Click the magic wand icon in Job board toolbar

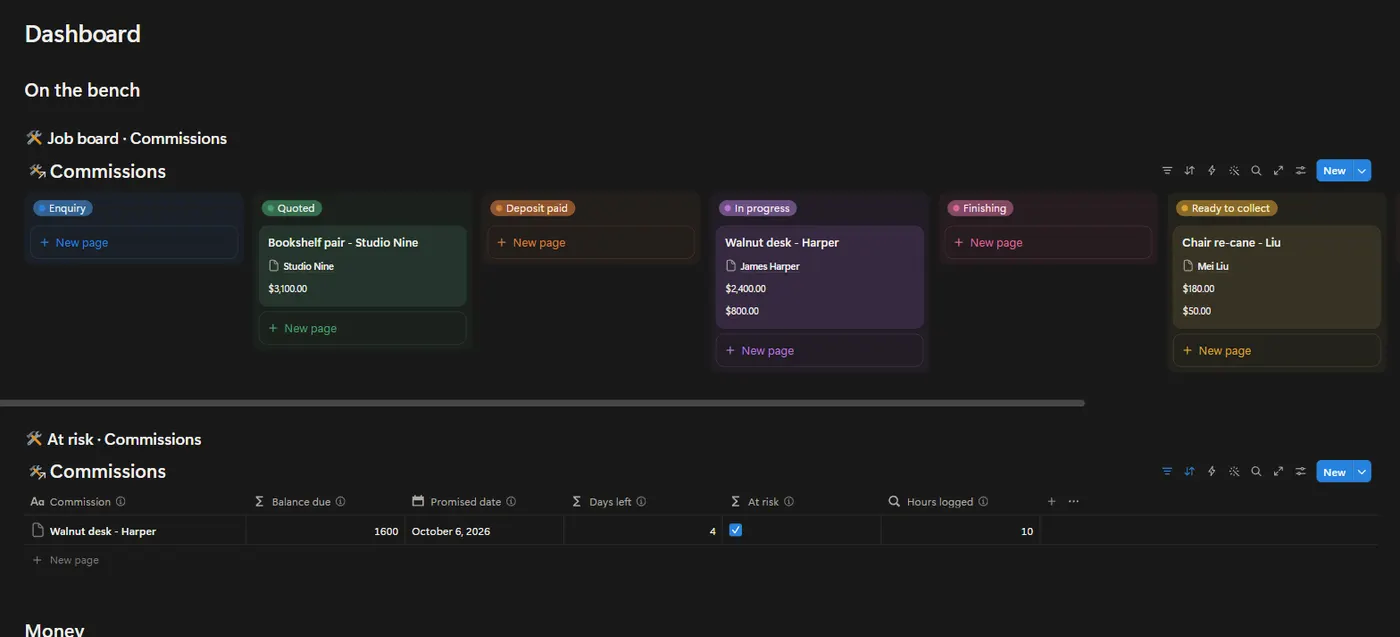tap(1234, 171)
